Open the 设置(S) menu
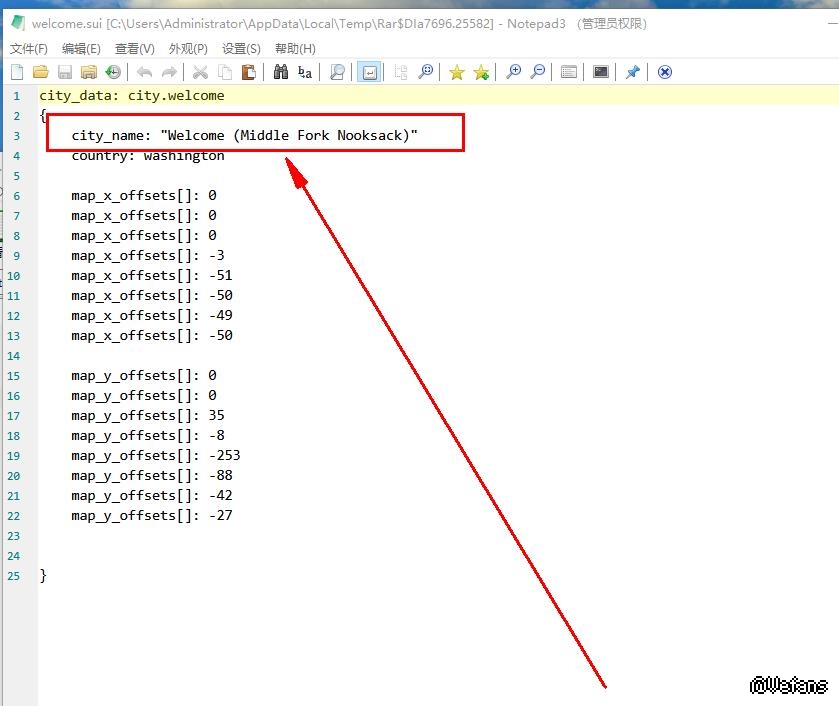839x706 pixels. pyautogui.click(x=241, y=48)
